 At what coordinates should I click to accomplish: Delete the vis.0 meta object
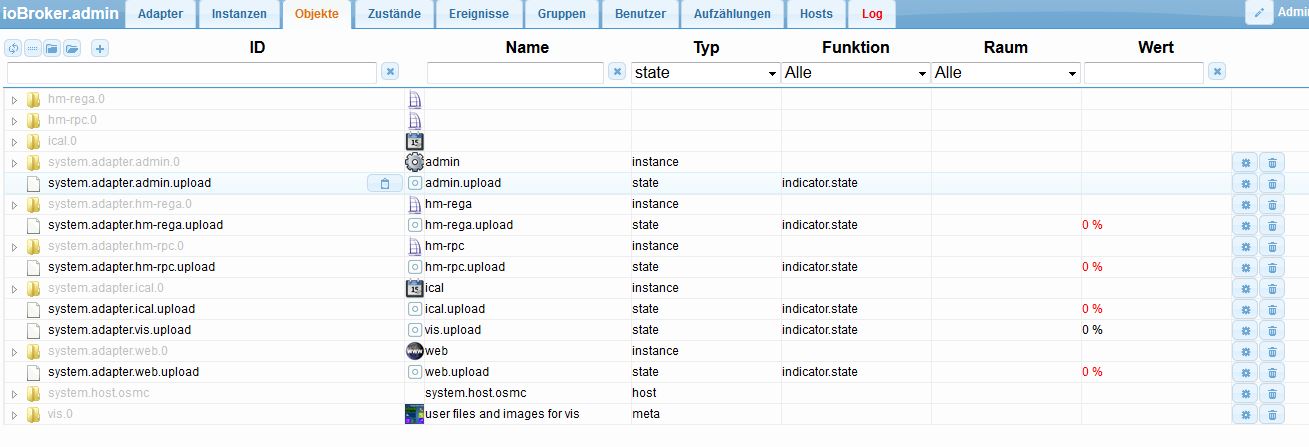point(1272,414)
